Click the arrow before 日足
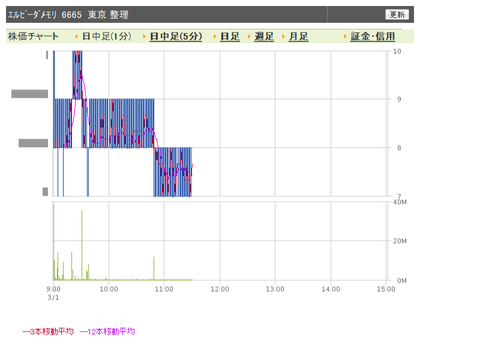 pyautogui.click(x=215, y=36)
